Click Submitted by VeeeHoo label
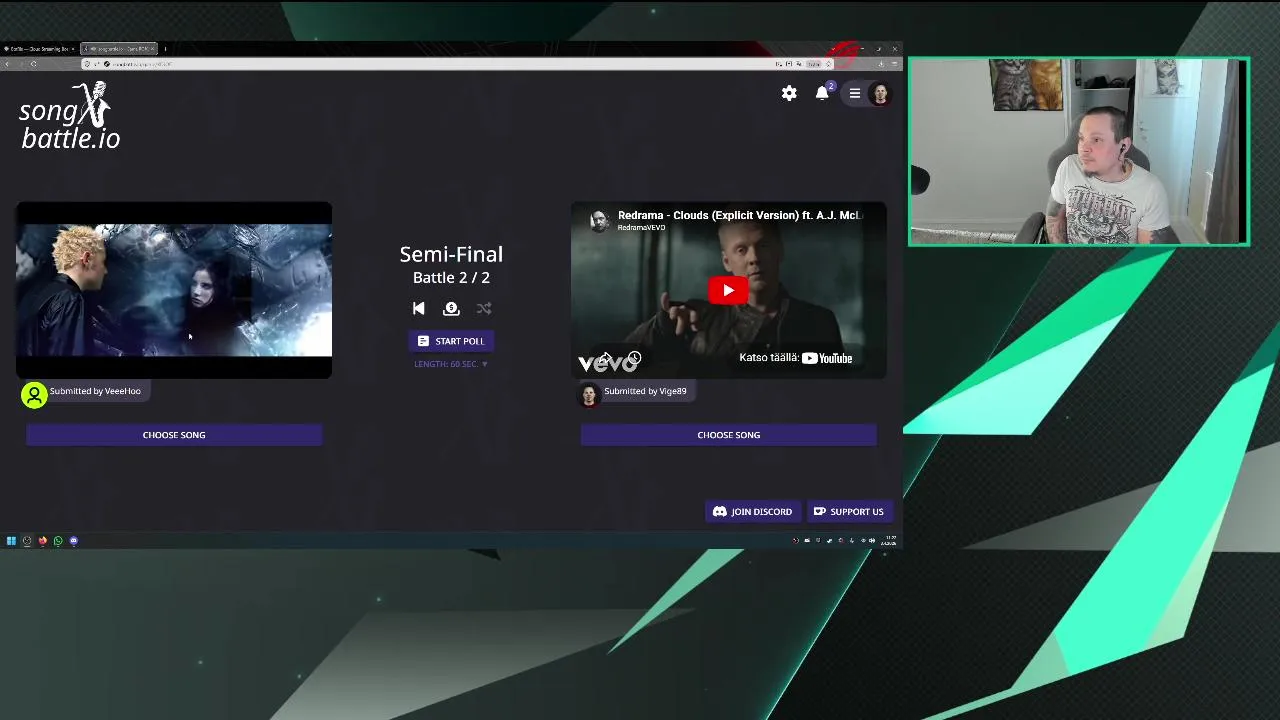Screen dimensions: 1280x720 (x=95, y=391)
